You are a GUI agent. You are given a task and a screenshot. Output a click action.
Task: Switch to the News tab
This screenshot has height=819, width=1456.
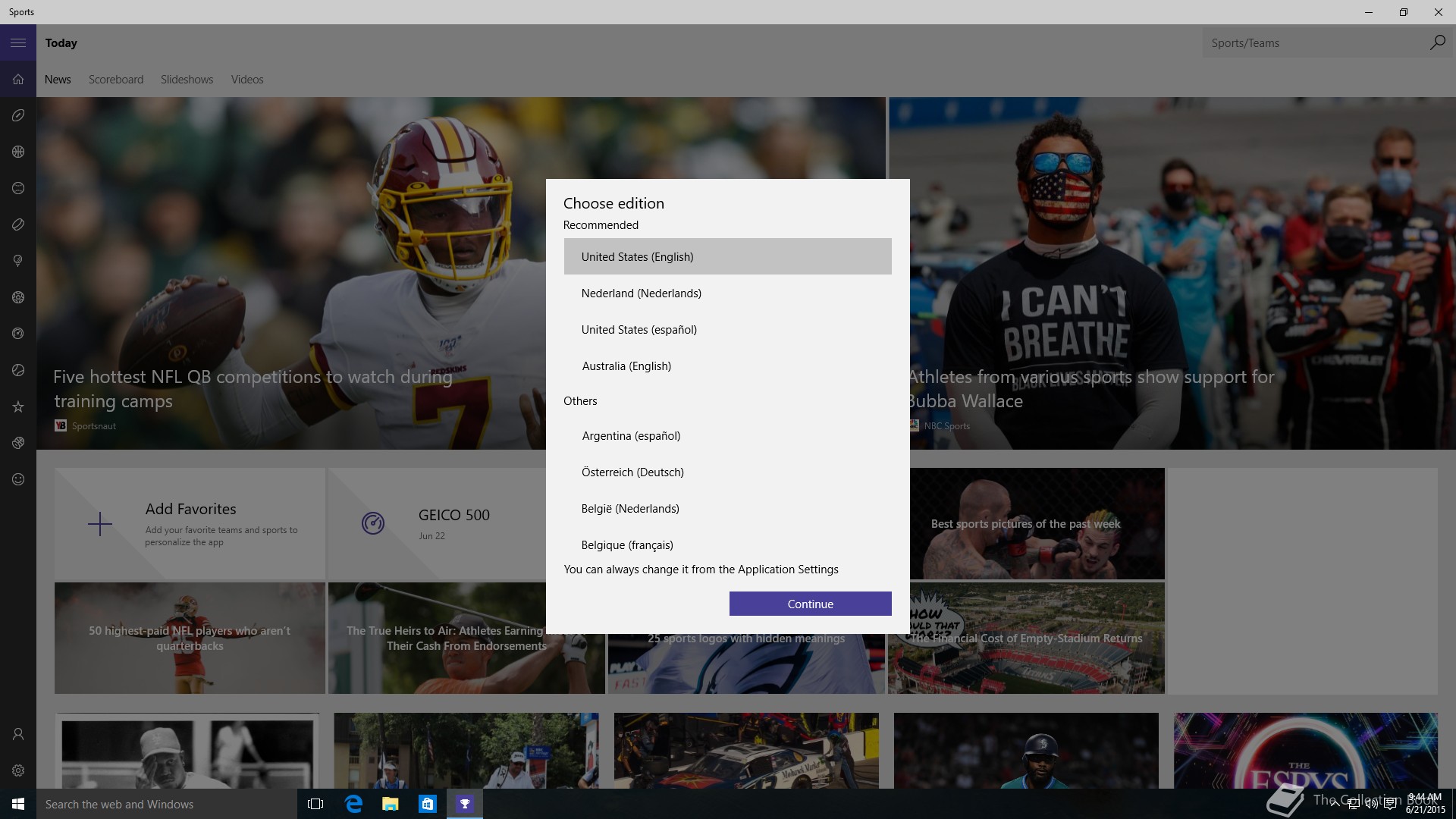point(58,80)
